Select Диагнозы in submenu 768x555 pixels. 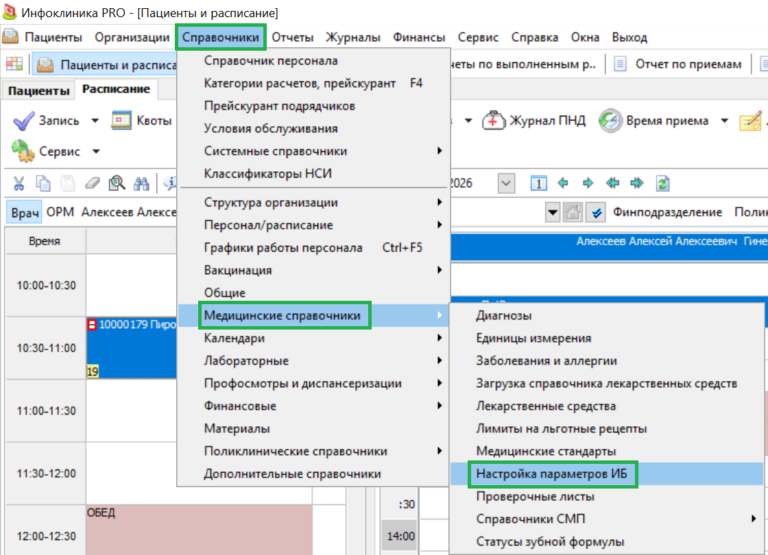pos(607,315)
